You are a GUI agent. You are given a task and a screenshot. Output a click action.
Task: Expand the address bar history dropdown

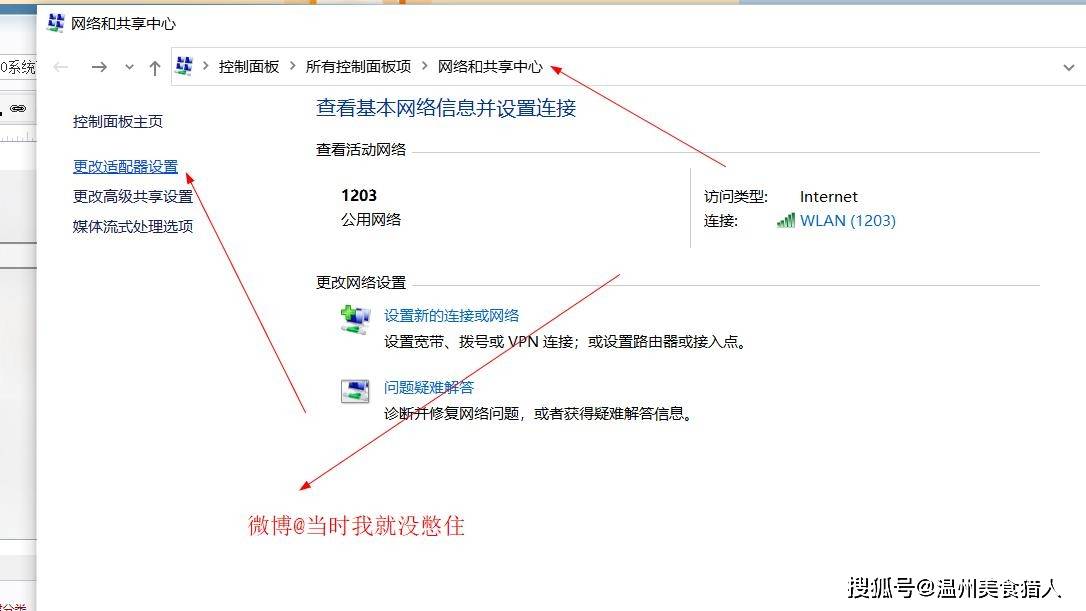[x=1069, y=67]
